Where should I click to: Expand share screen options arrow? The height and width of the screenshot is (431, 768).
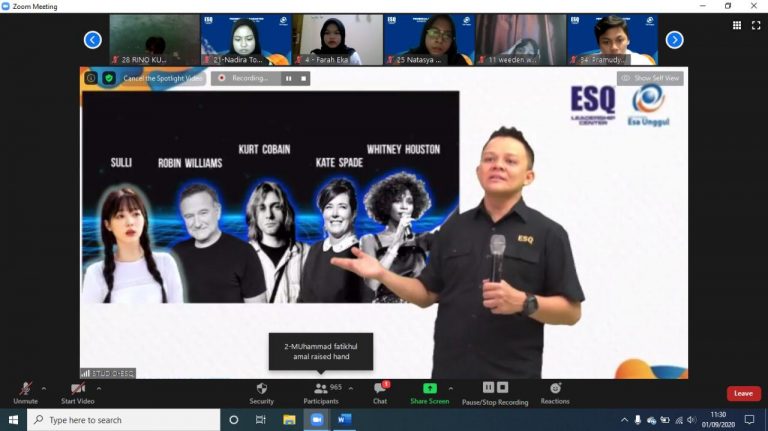pyautogui.click(x=451, y=388)
